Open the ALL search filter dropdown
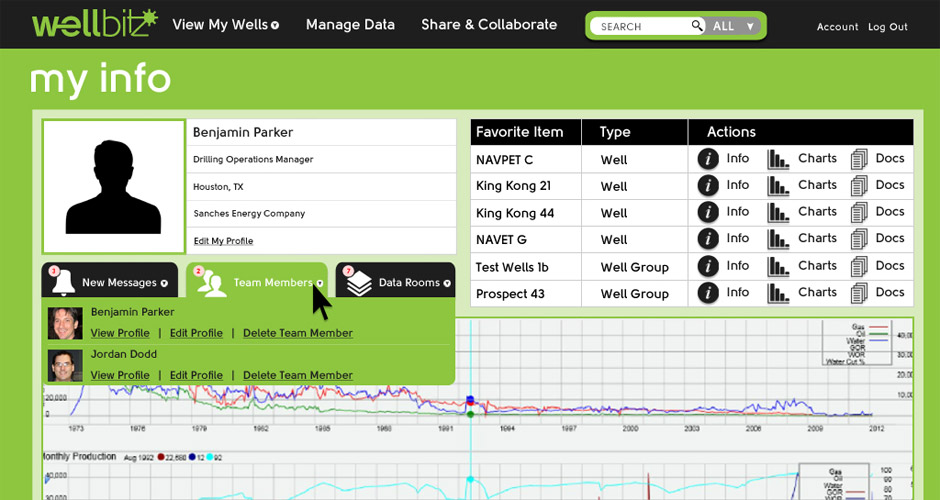The height and width of the screenshot is (500, 940). coord(734,26)
